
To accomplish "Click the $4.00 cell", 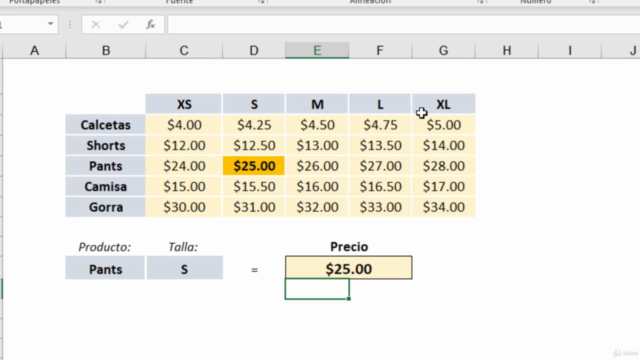I will pos(184,124).
